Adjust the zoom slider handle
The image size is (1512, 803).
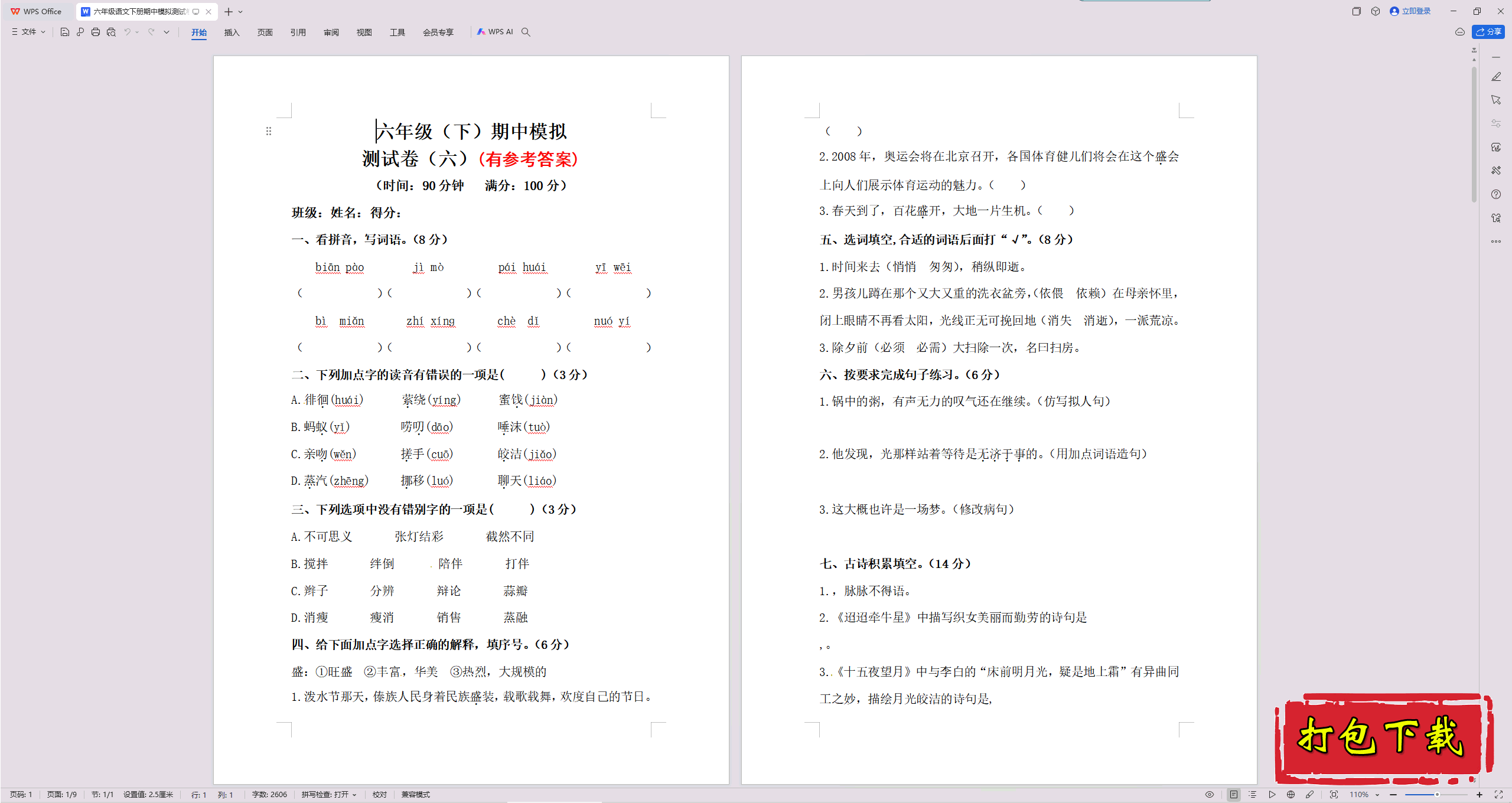1437,795
